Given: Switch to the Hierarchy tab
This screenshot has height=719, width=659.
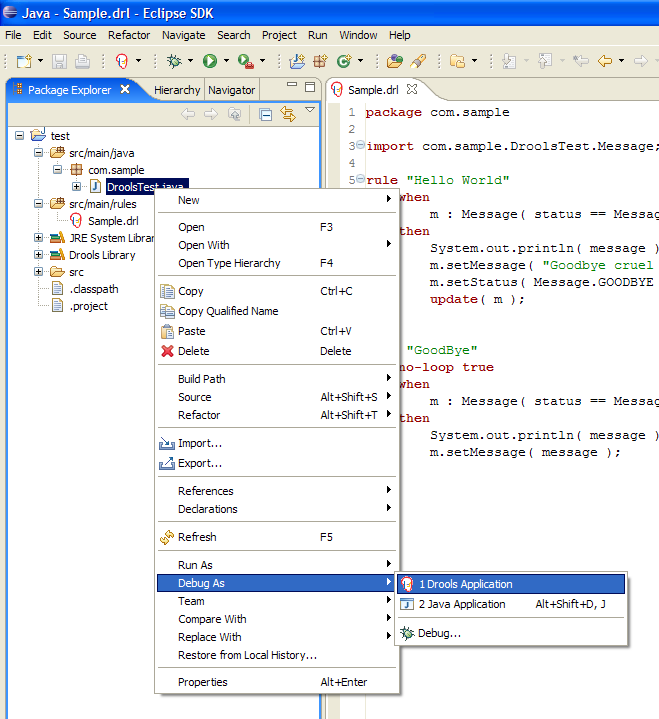Looking at the screenshot, I should pos(176,90).
